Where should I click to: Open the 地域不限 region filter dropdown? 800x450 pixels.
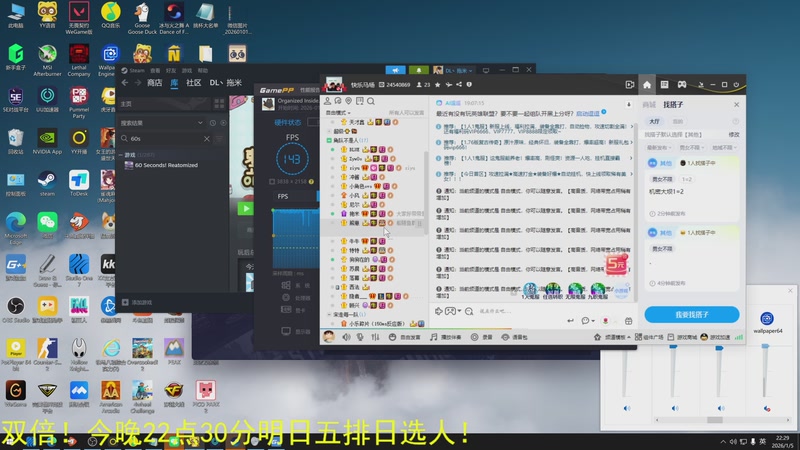click(724, 147)
